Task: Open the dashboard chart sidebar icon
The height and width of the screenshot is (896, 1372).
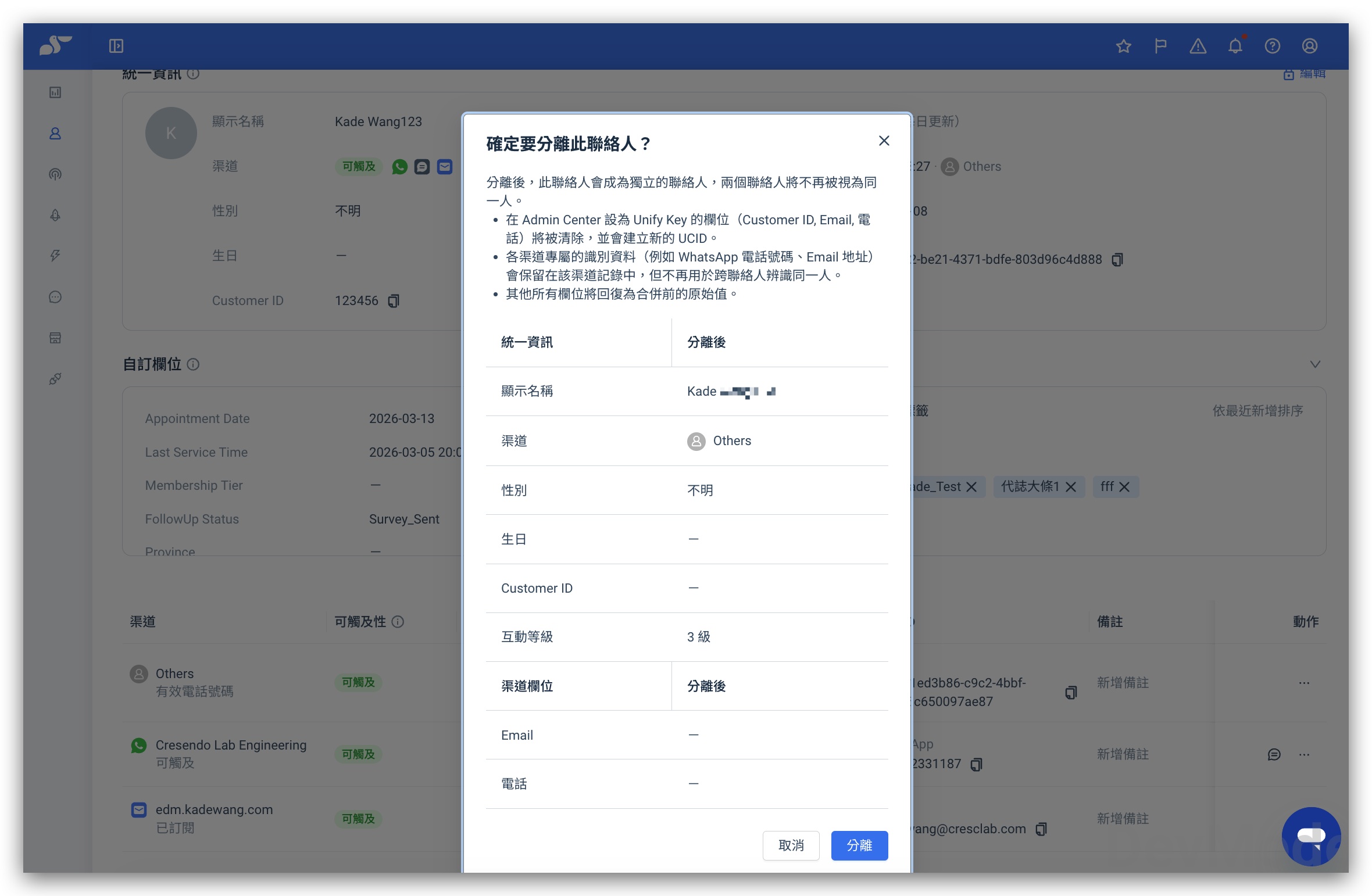Action: click(x=55, y=92)
